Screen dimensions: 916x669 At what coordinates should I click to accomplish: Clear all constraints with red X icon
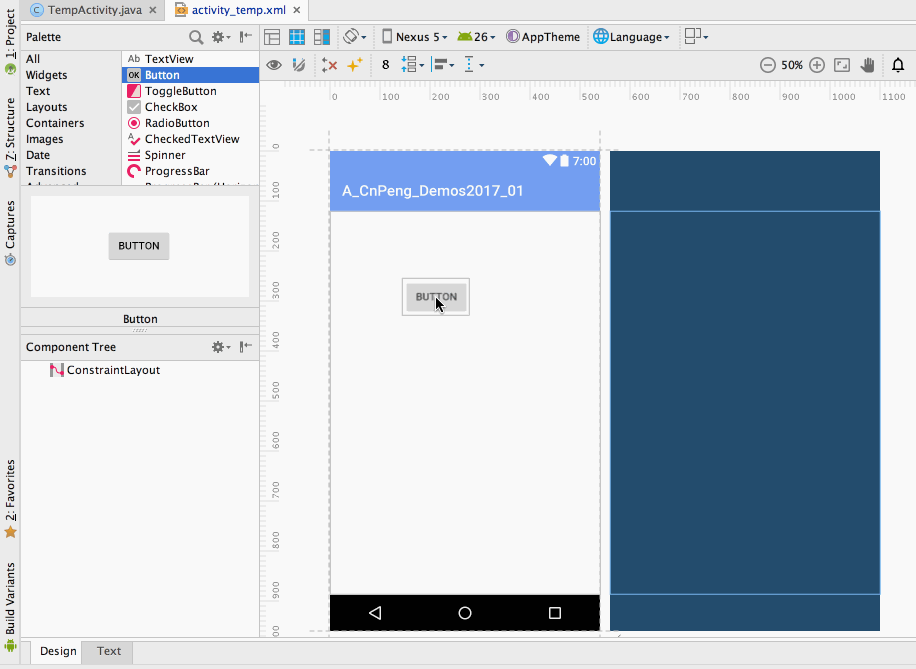tap(329, 64)
